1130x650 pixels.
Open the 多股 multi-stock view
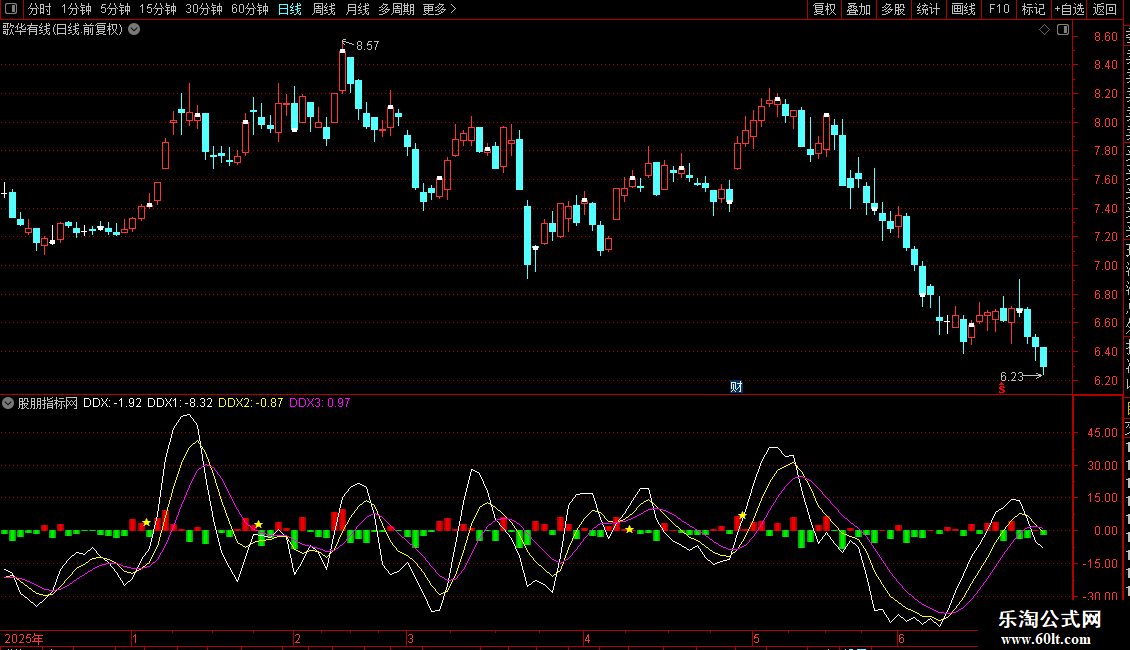(893, 9)
